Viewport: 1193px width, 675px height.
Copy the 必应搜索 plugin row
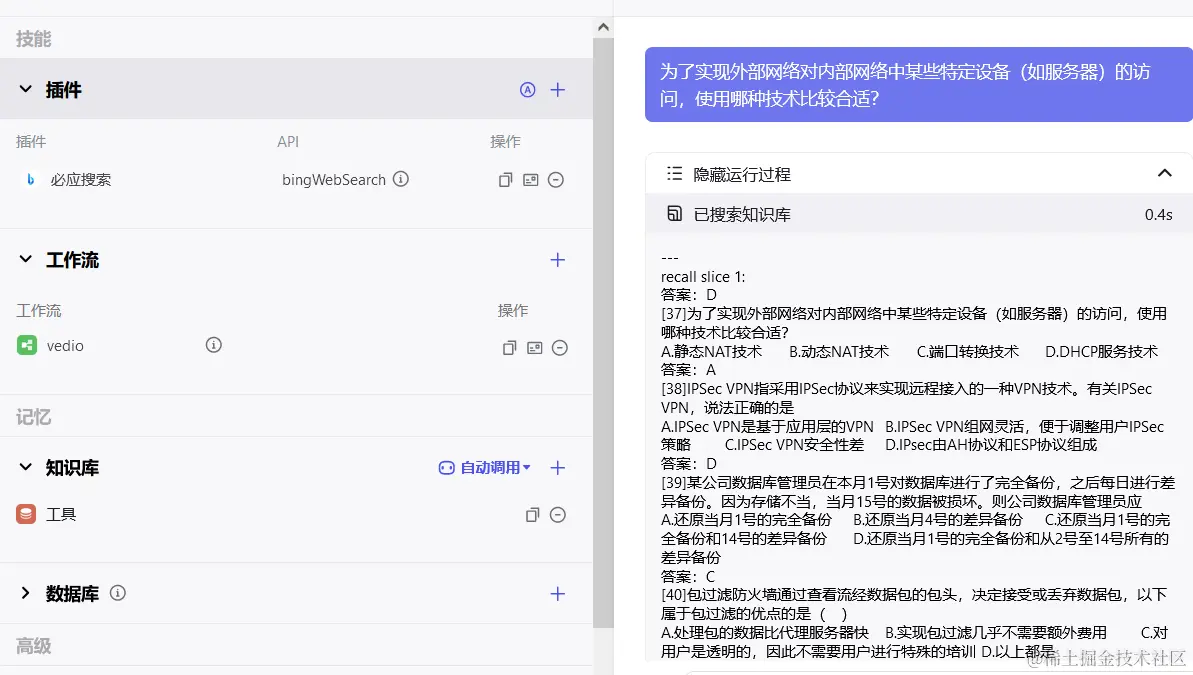tap(505, 180)
